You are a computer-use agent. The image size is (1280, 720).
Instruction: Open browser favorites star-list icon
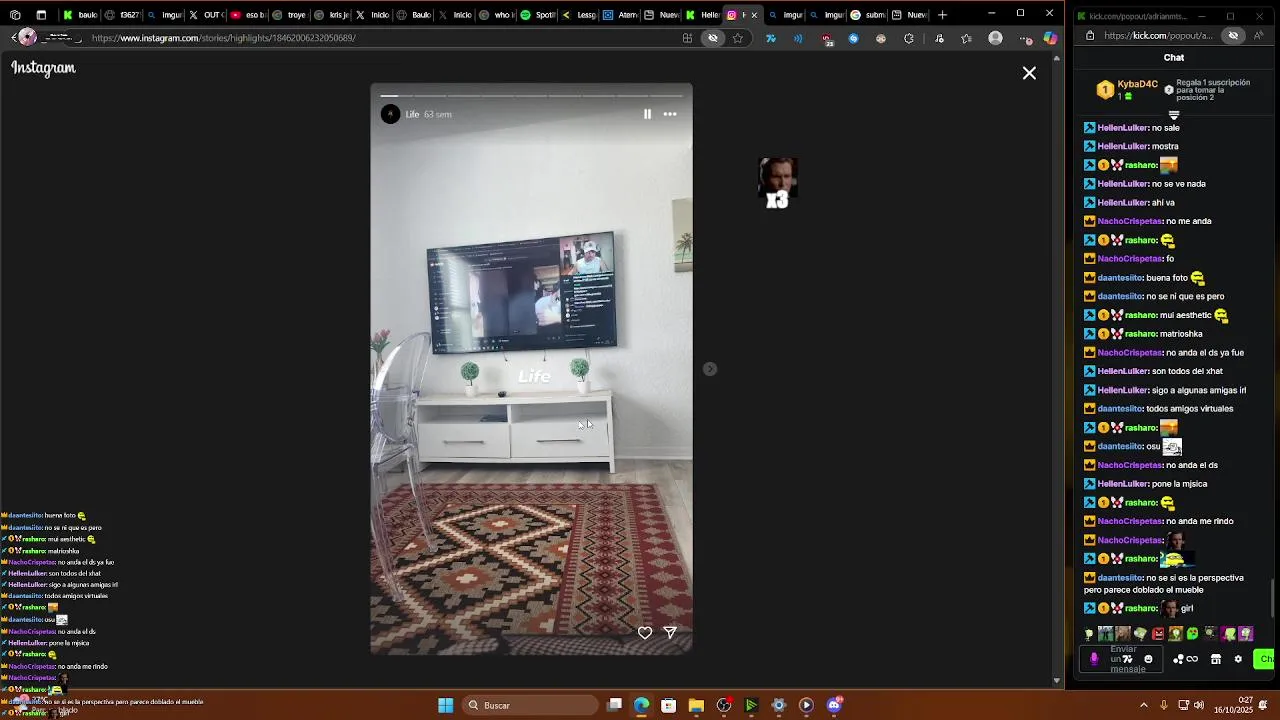966,38
